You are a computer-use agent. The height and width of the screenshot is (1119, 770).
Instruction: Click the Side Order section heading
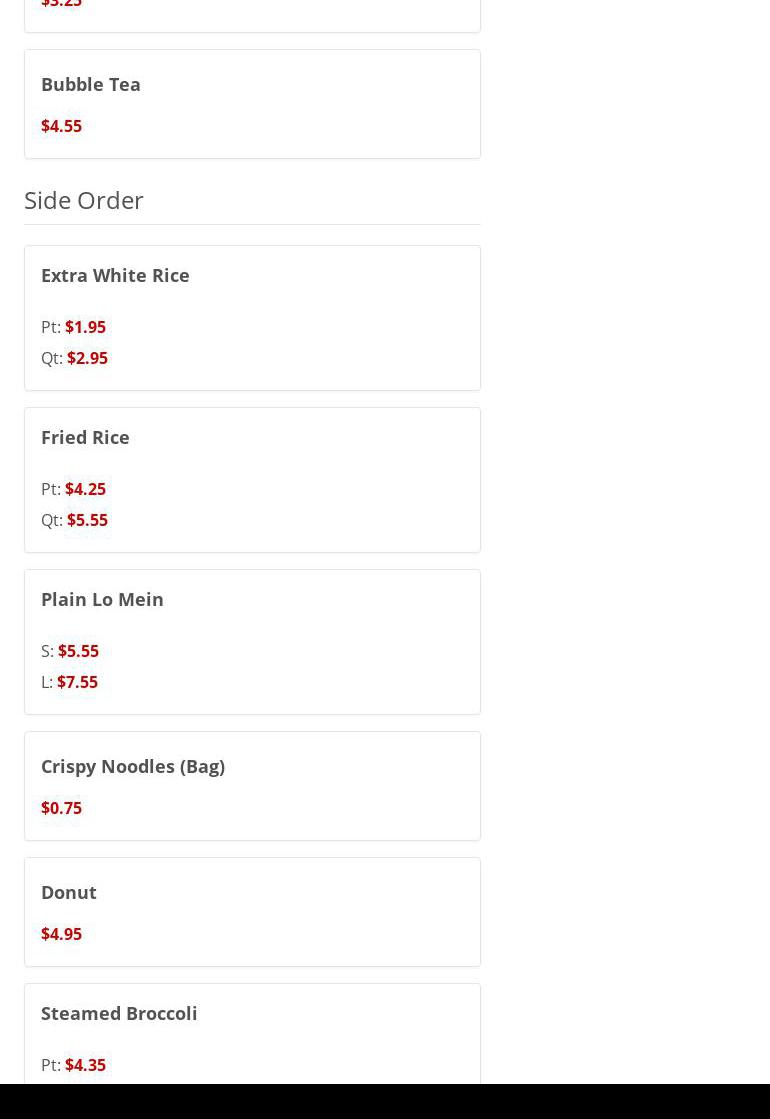coord(84,200)
